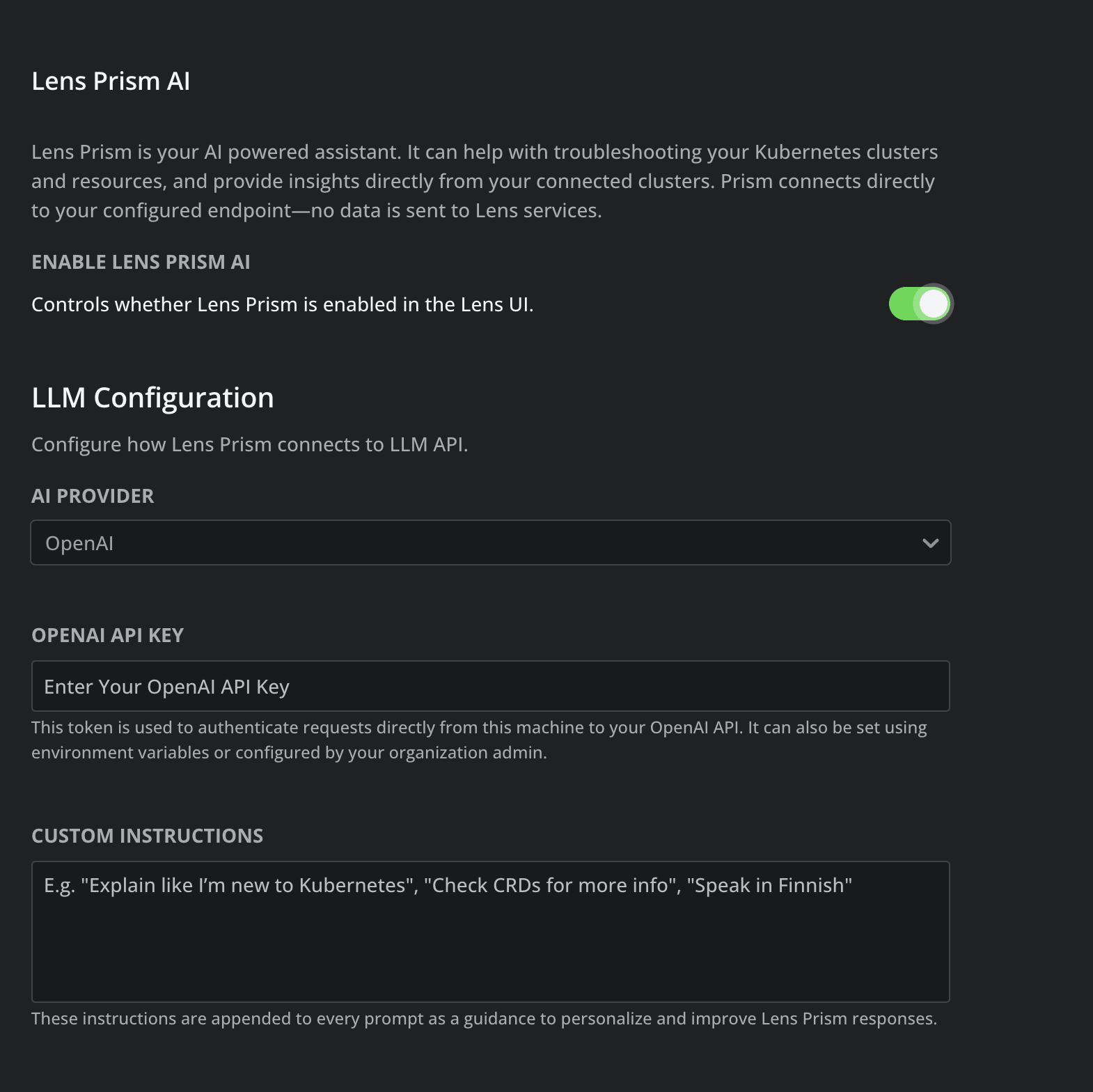This screenshot has height=1092, width=1093.
Task: Click the 'Lens Prism AI' page title
Action: click(110, 81)
